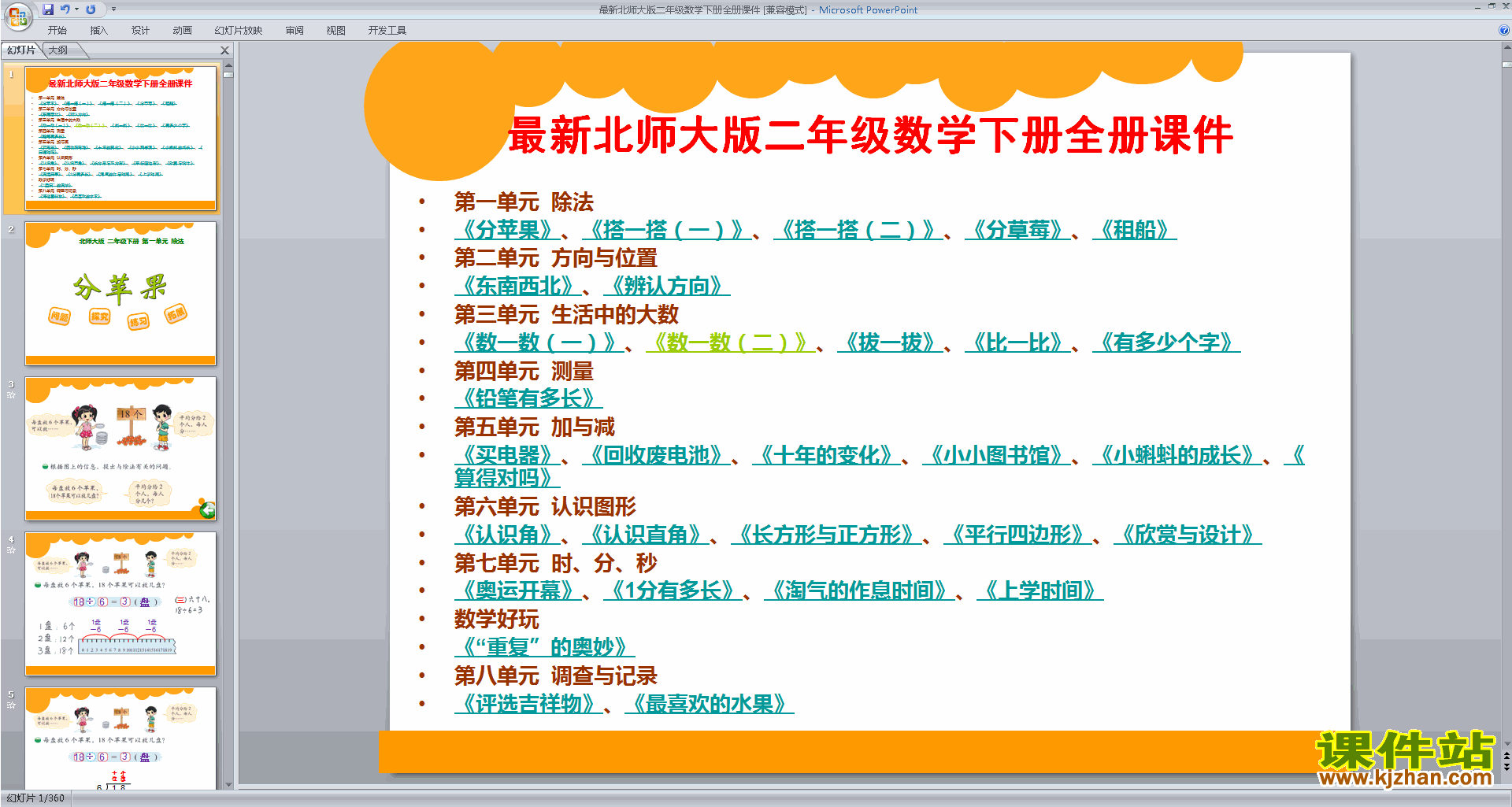Open the 《欣赏与设计》 hyperlink
This screenshot has height=807, width=1512.
tap(1188, 535)
